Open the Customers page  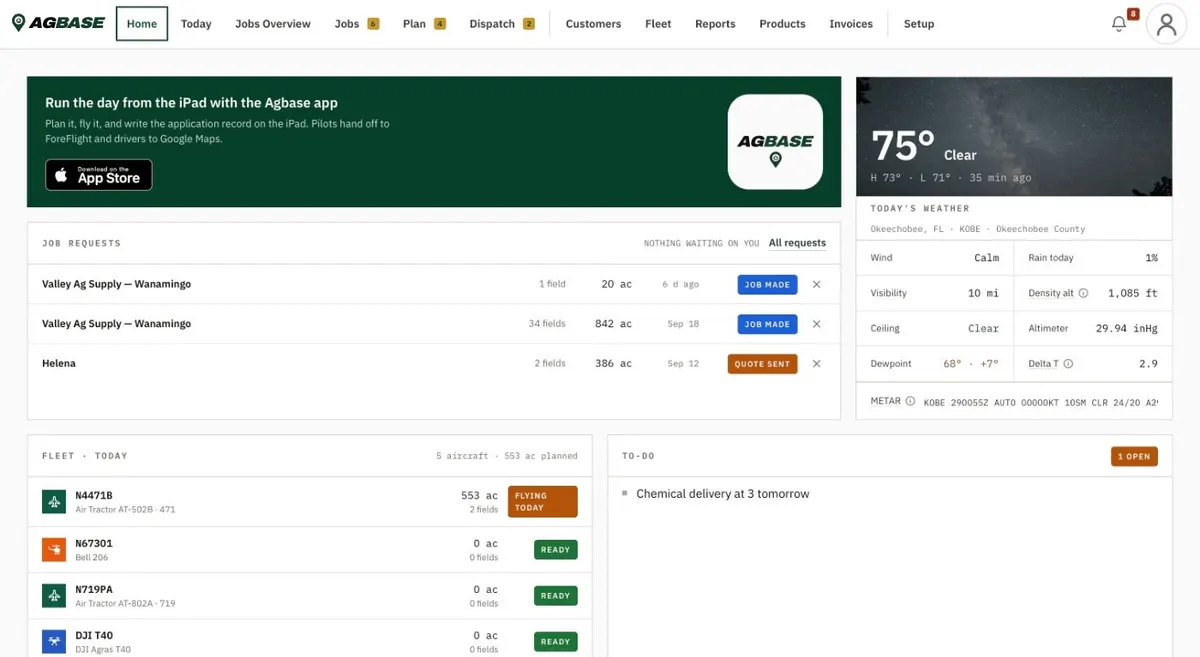[593, 24]
